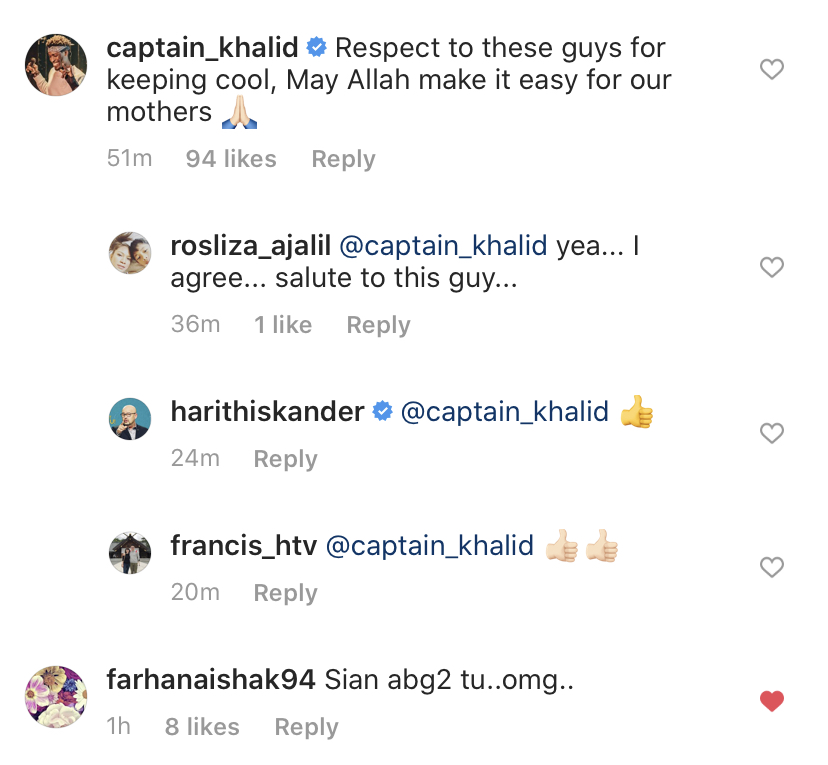Unlike farhanaishak94's comment via red heart
This screenshot has height=765, width=828.
(771, 701)
